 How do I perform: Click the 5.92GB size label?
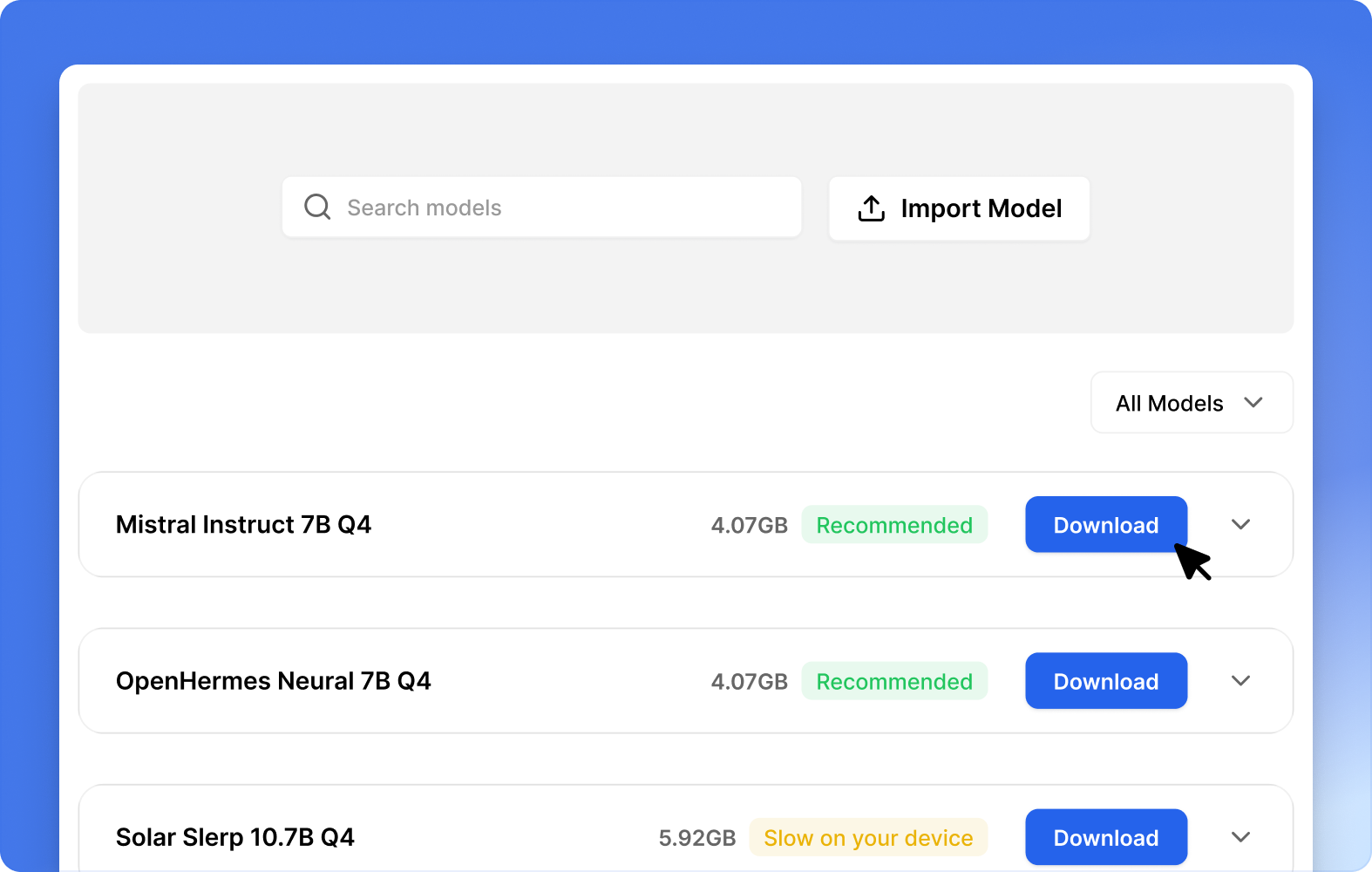[696, 837]
